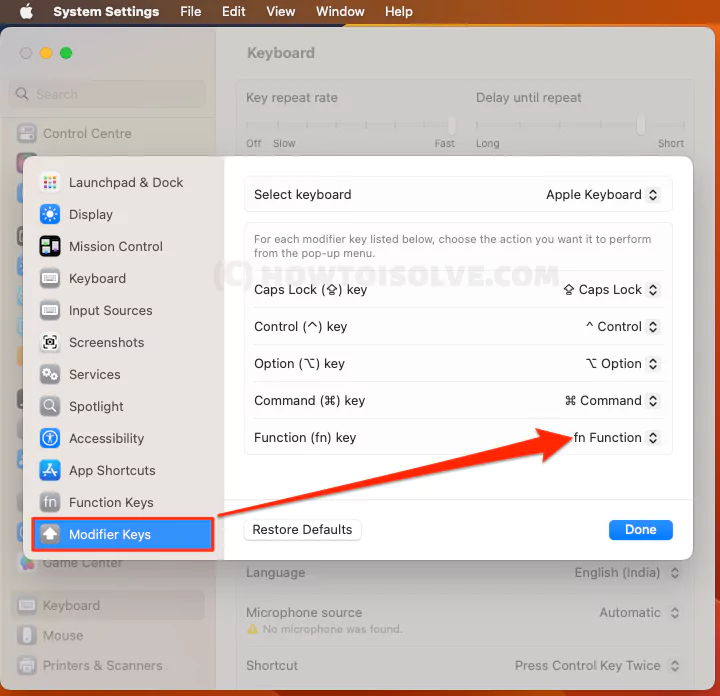Click the App Shortcuts icon

50,471
